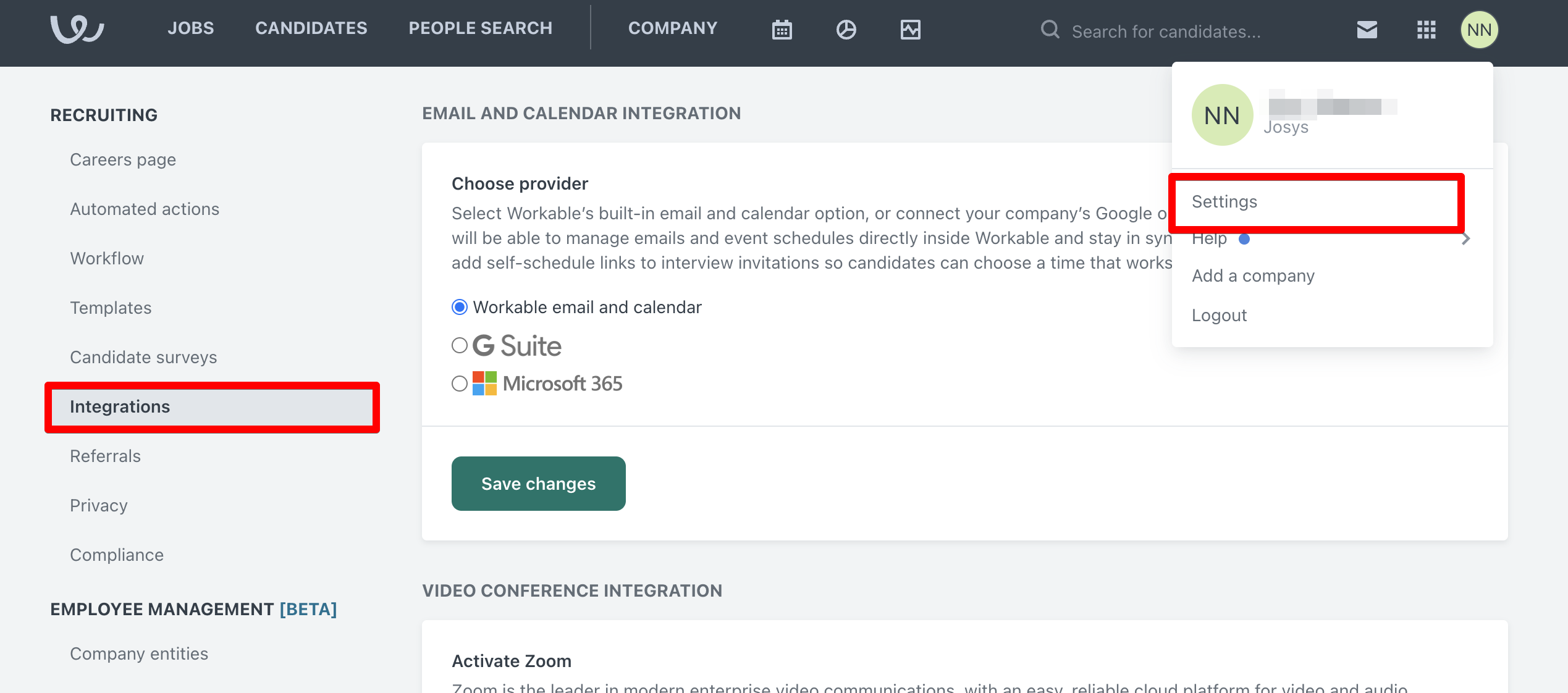Select Add a company menu entry
Viewport: 1568px width, 693px height.
coord(1253,276)
